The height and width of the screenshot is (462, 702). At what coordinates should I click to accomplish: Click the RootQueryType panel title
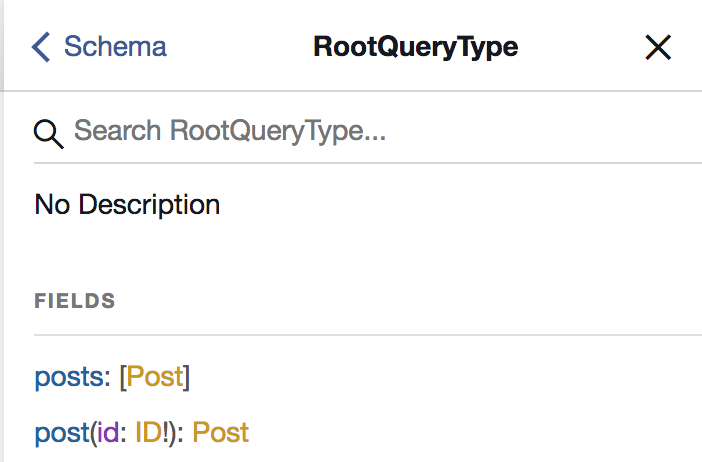(416, 47)
